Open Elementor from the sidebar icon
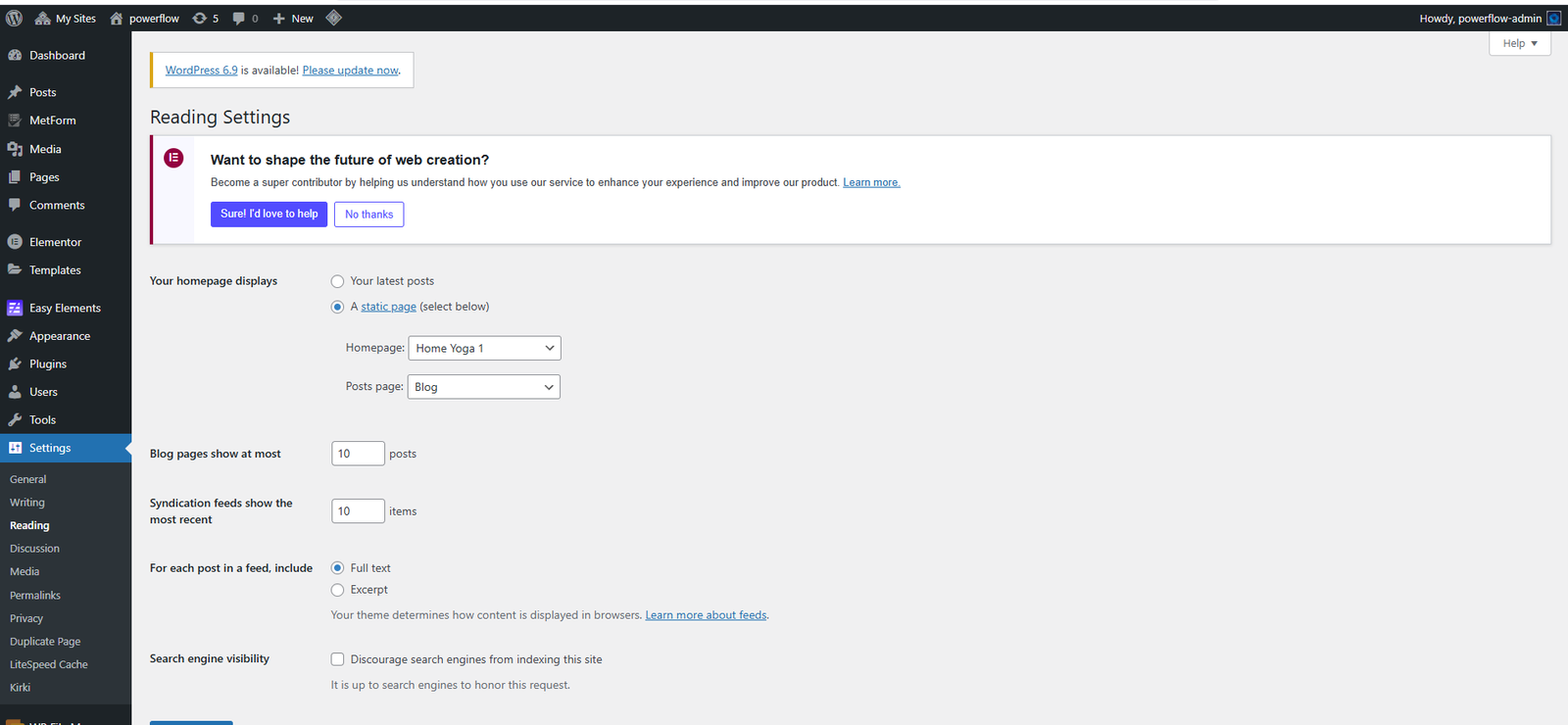The height and width of the screenshot is (725, 1568). click(x=15, y=242)
